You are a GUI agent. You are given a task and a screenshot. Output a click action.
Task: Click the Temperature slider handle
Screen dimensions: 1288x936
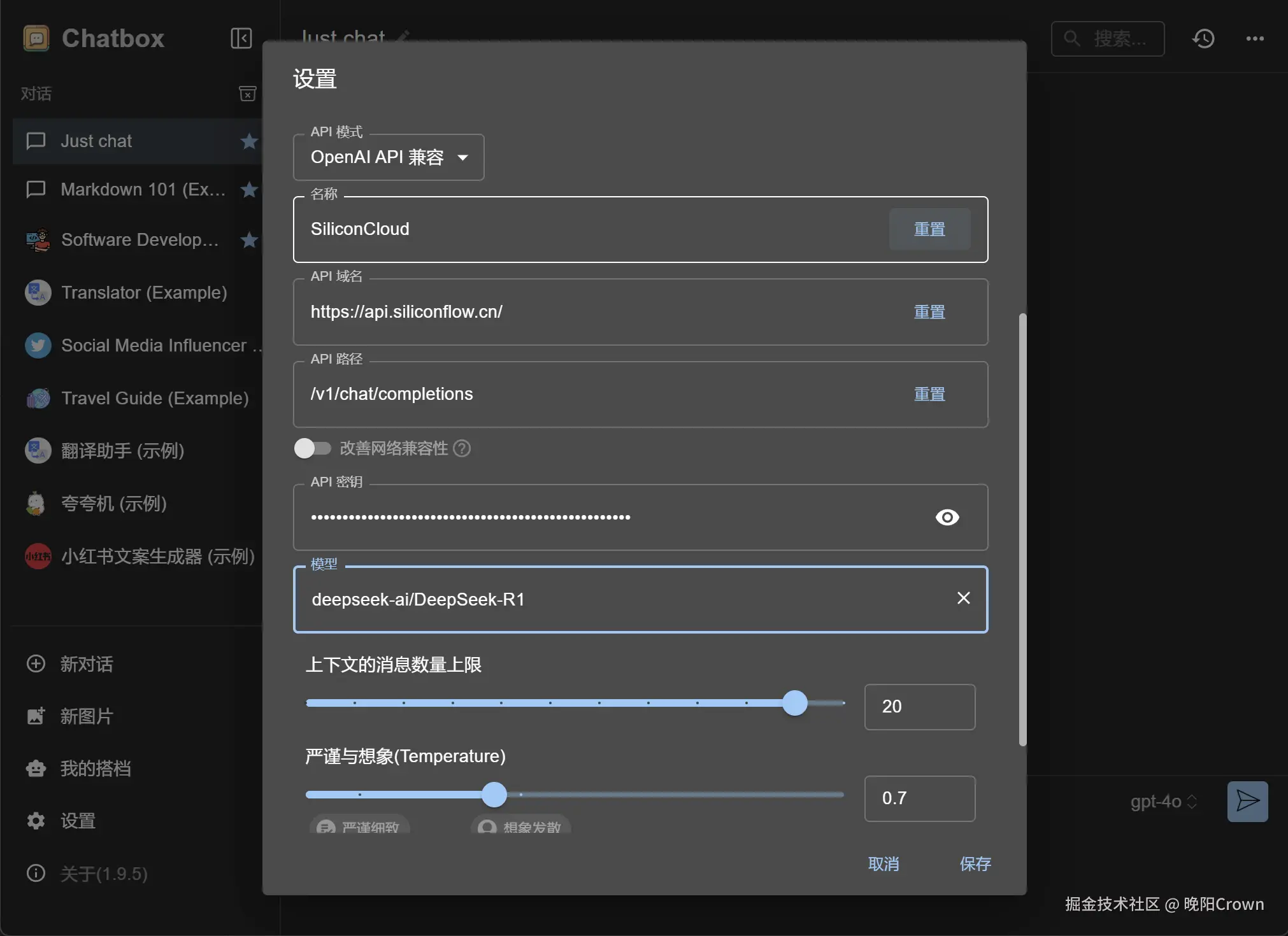click(494, 795)
